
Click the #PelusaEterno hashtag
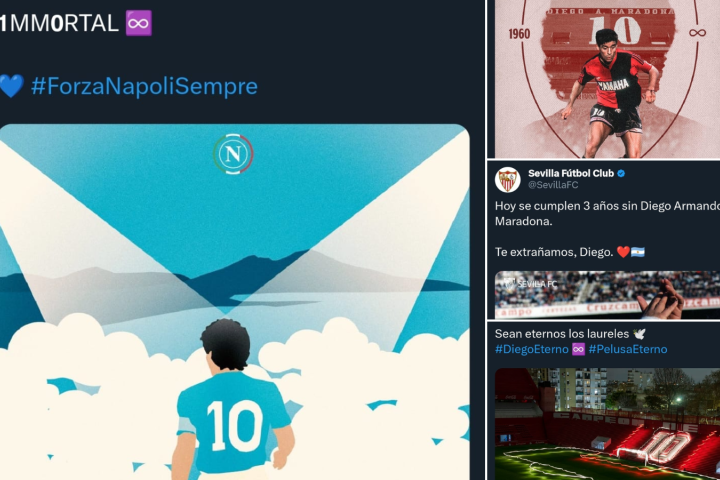(x=628, y=349)
